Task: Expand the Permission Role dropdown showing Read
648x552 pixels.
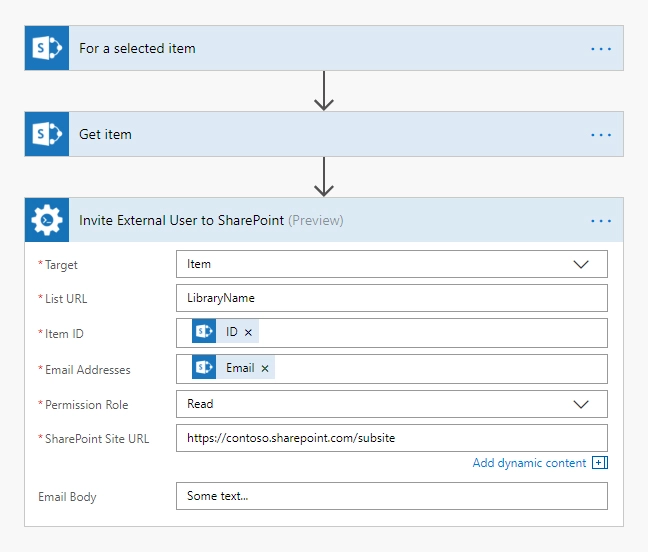Action: click(x=581, y=404)
